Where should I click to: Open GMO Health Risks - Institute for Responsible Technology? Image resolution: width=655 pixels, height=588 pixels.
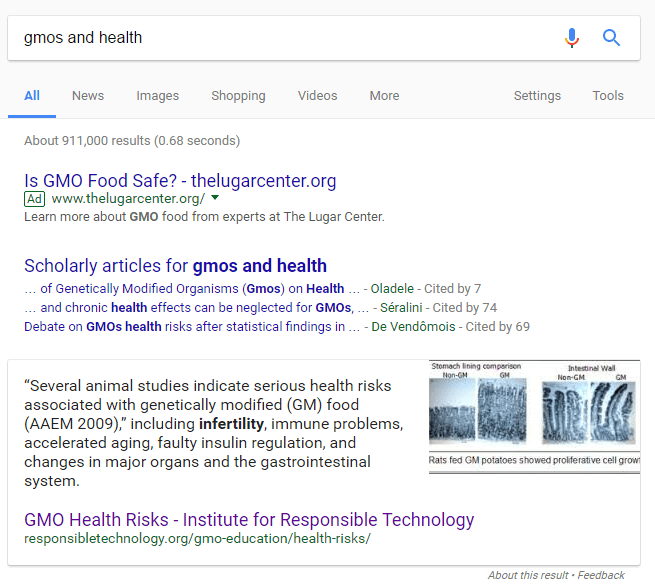(249, 520)
